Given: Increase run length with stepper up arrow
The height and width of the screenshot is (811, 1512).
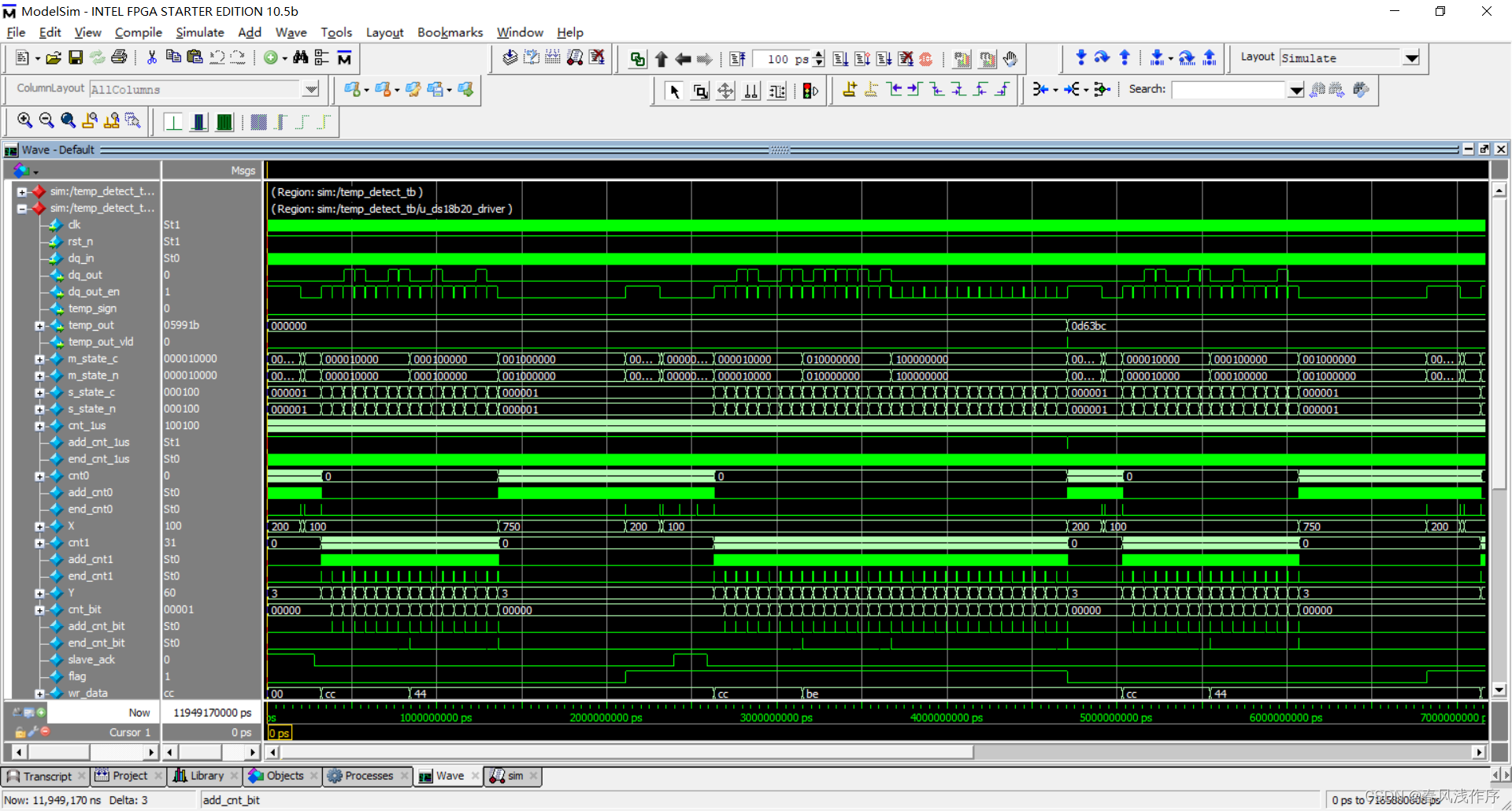Looking at the screenshot, I should tap(820, 54).
